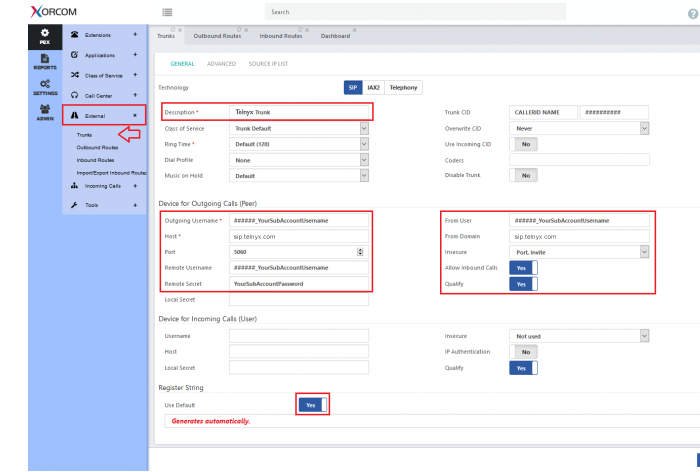The width and height of the screenshot is (700, 472).
Task: Close the Dashboard tab
Action: tap(354, 30)
